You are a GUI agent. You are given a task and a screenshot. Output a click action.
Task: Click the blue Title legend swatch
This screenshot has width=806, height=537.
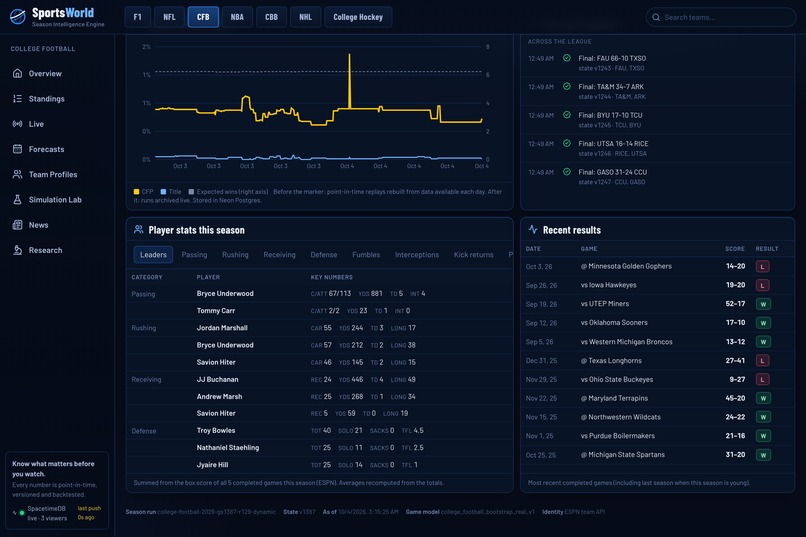(163, 192)
